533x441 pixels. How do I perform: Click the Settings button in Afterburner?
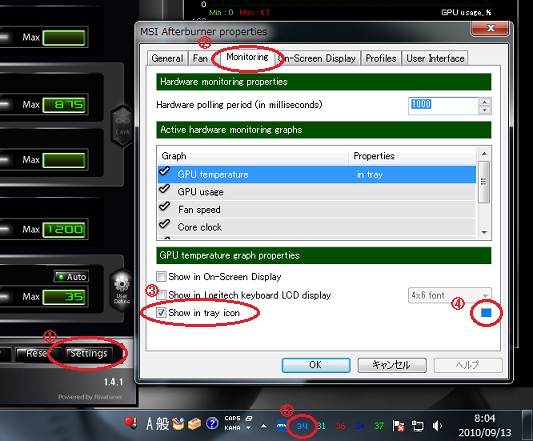pyautogui.click(x=89, y=354)
